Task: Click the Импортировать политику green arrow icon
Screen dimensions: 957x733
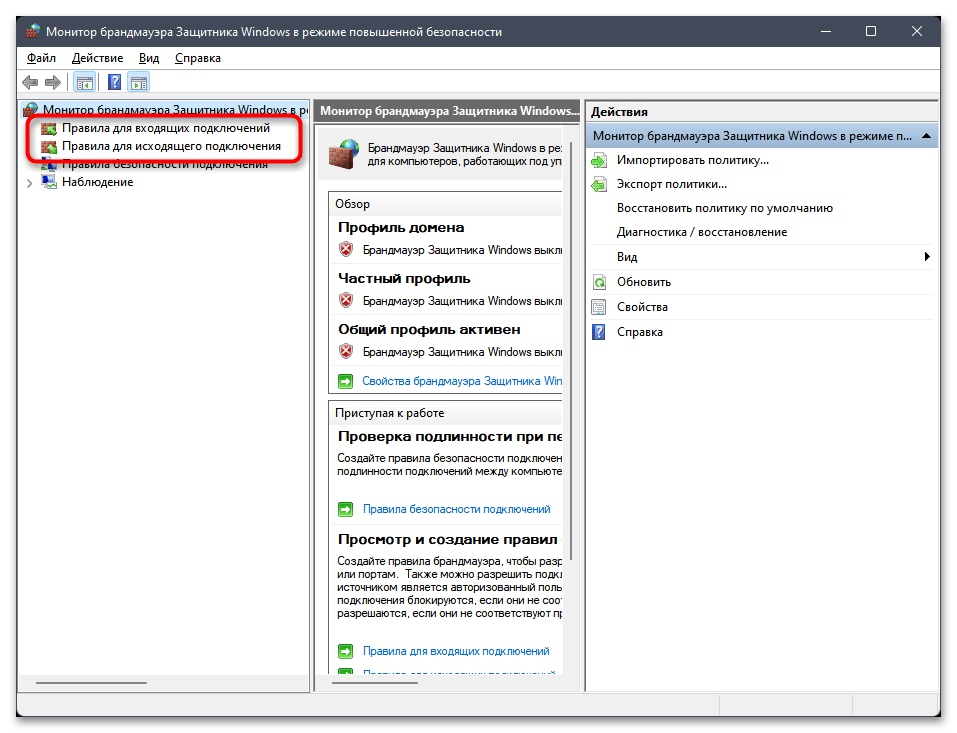Action: click(599, 160)
